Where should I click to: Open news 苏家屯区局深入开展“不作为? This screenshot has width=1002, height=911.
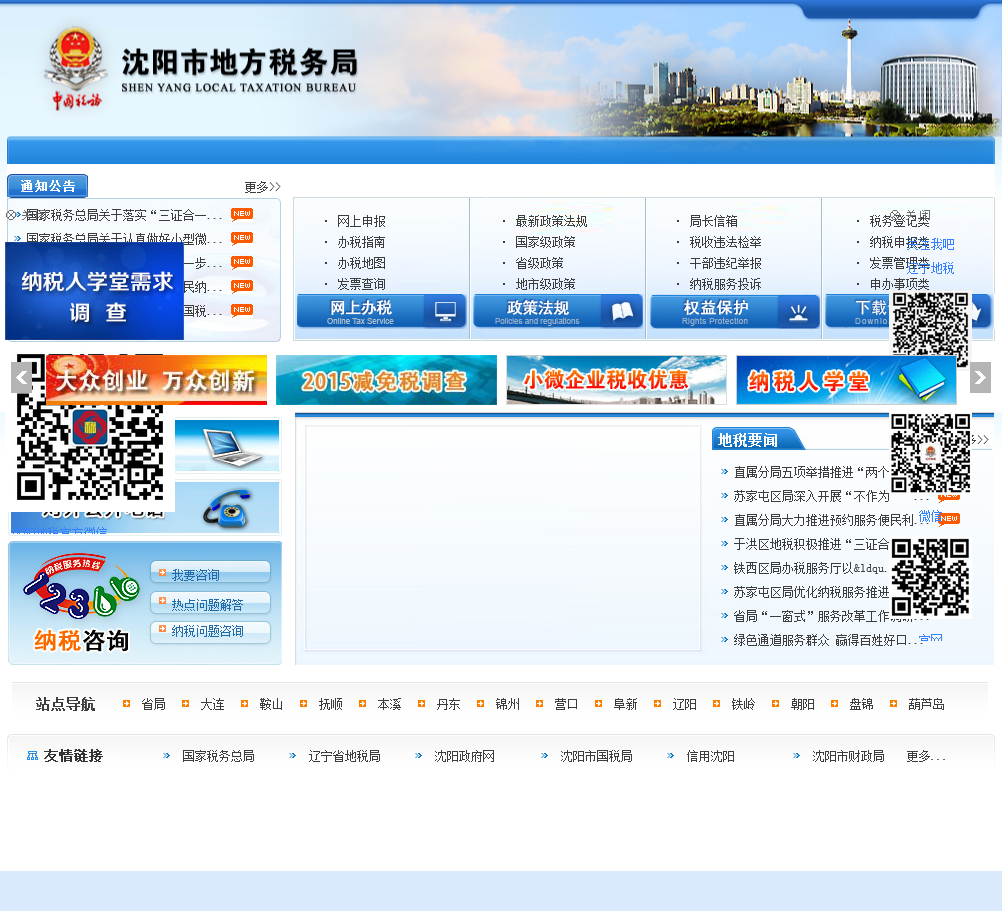pyautogui.click(x=811, y=496)
